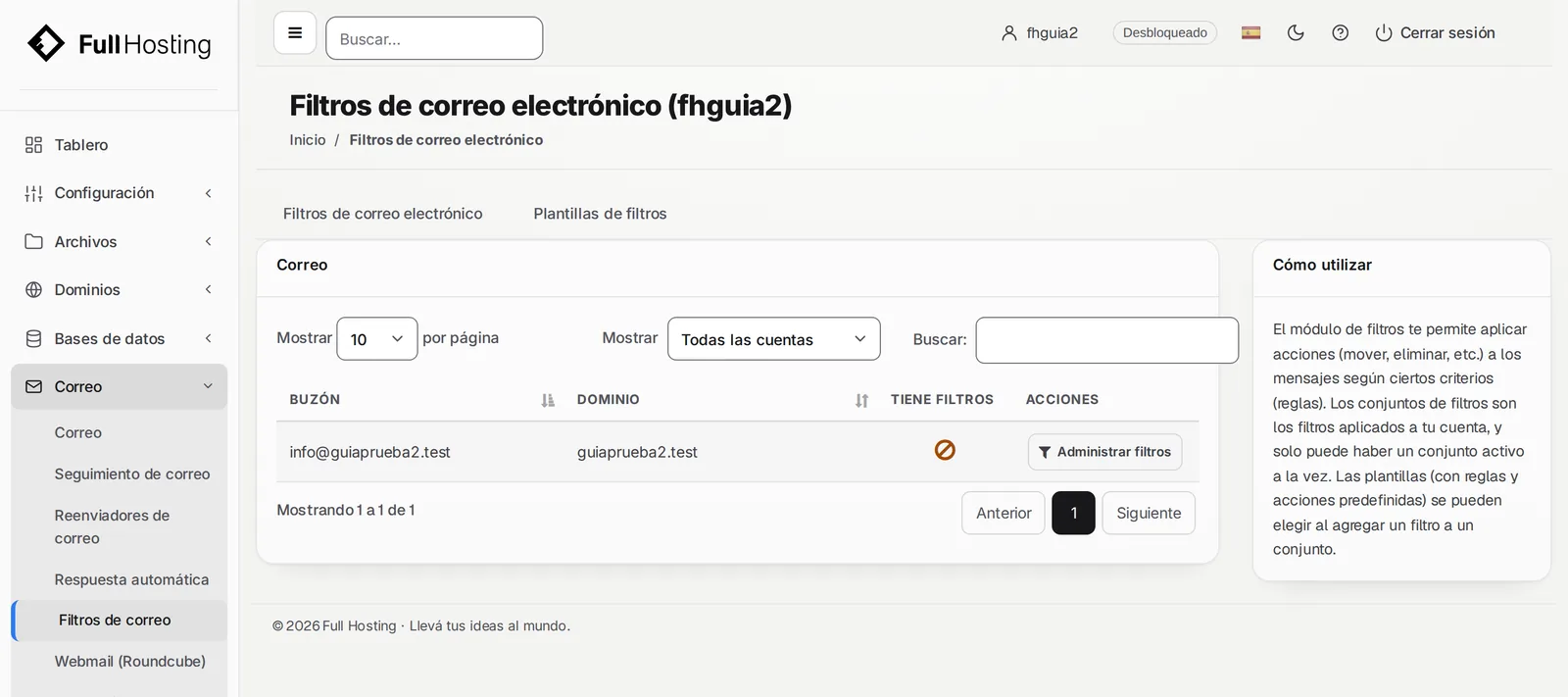Click Administrar filtros button

(x=1104, y=452)
